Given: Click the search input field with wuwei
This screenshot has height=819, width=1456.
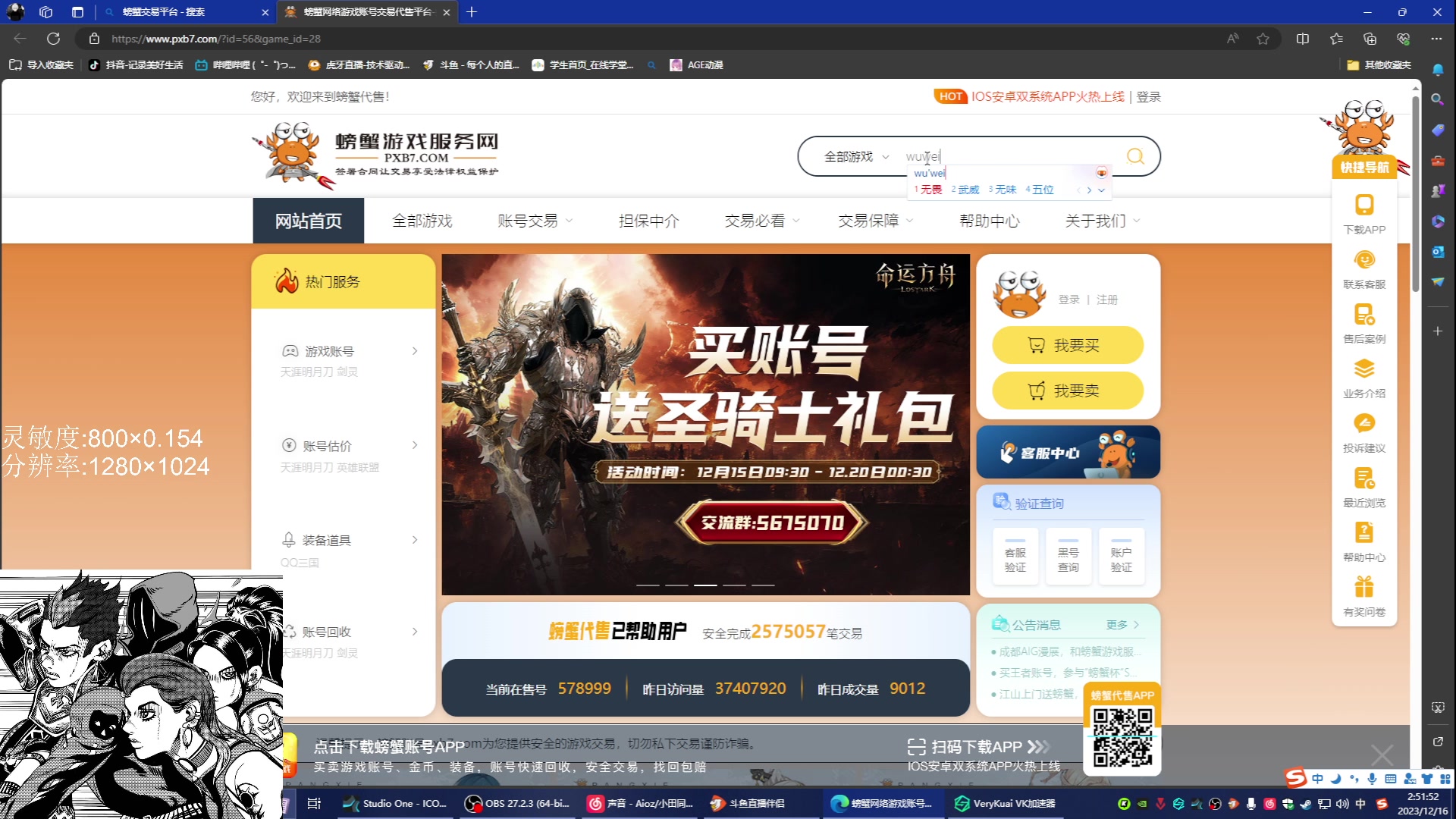Looking at the screenshot, I should coord(1009,156).
